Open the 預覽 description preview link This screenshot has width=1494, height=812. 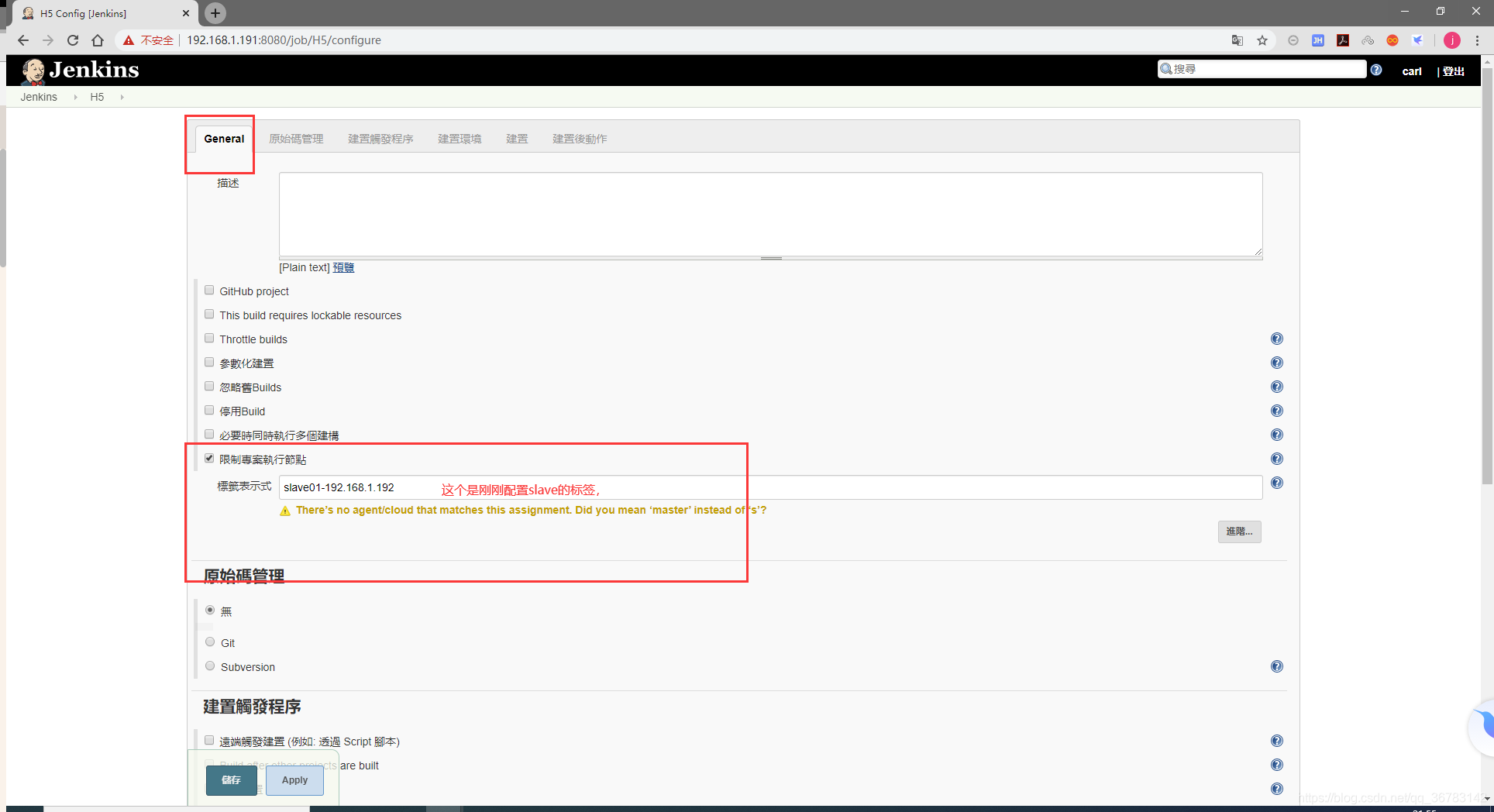point(343,267)
